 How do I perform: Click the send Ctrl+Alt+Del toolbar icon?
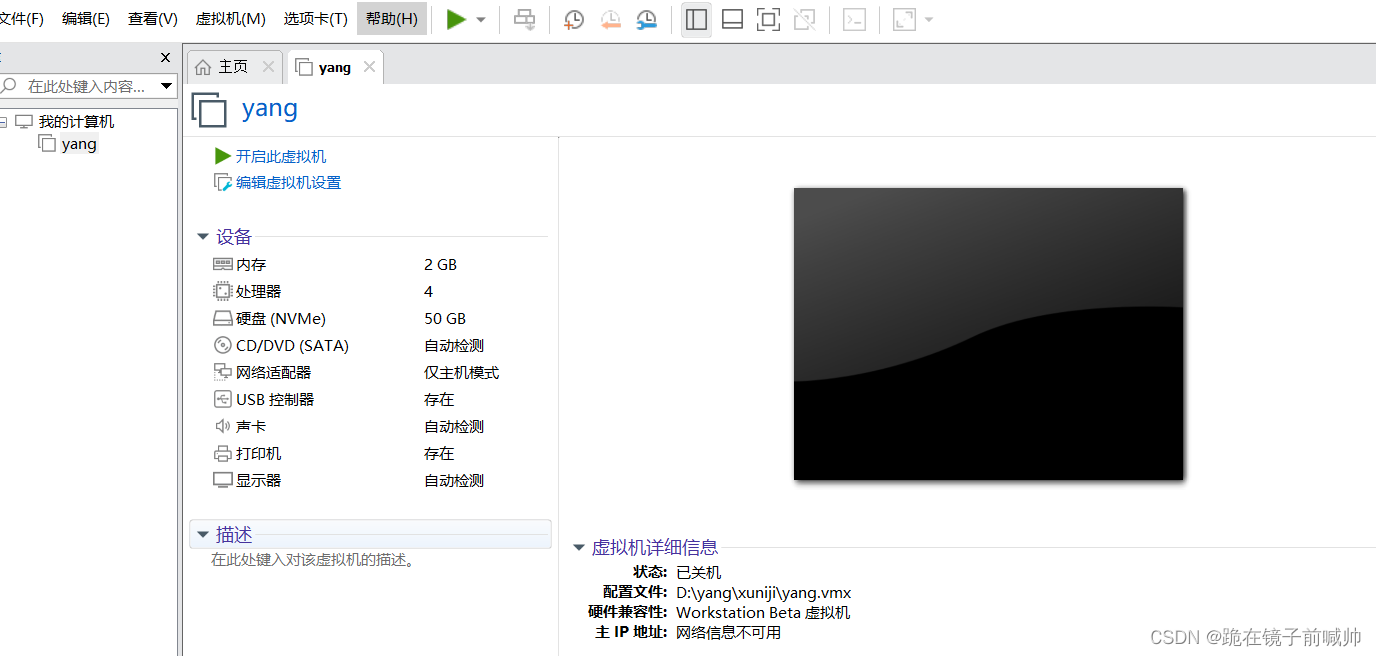pos(524,19)
